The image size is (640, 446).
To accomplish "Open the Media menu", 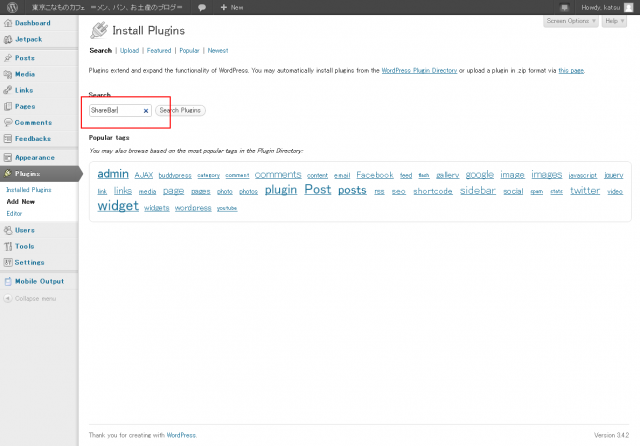I will 25,74.
